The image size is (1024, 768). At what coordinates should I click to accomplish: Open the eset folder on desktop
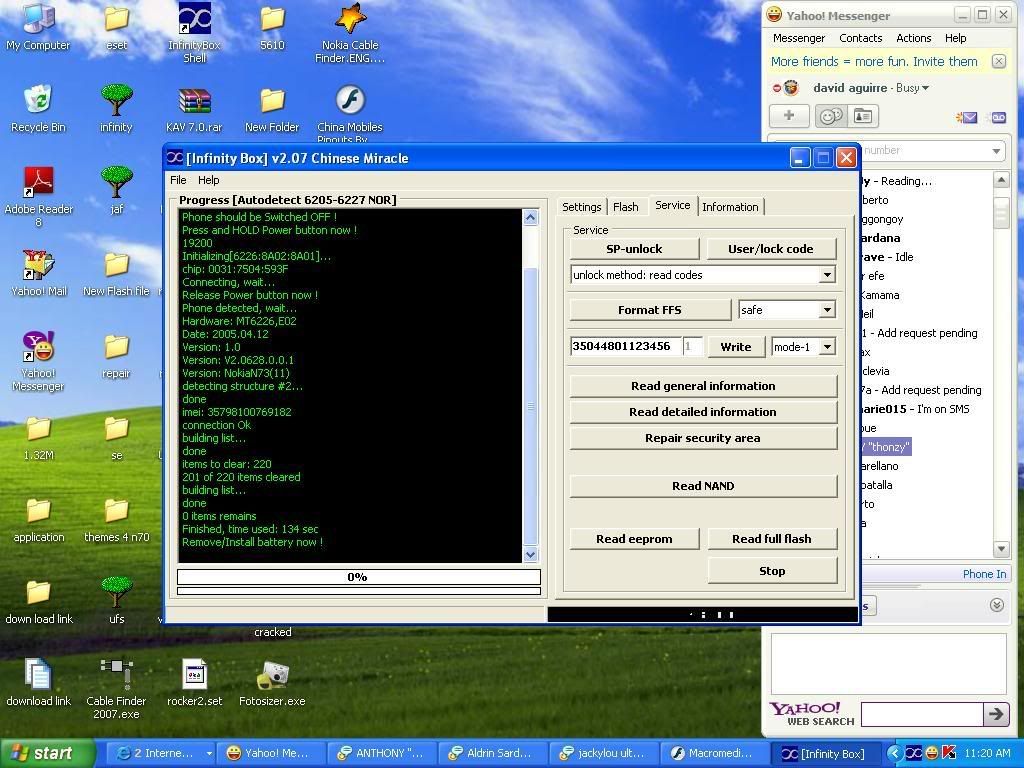116,26
